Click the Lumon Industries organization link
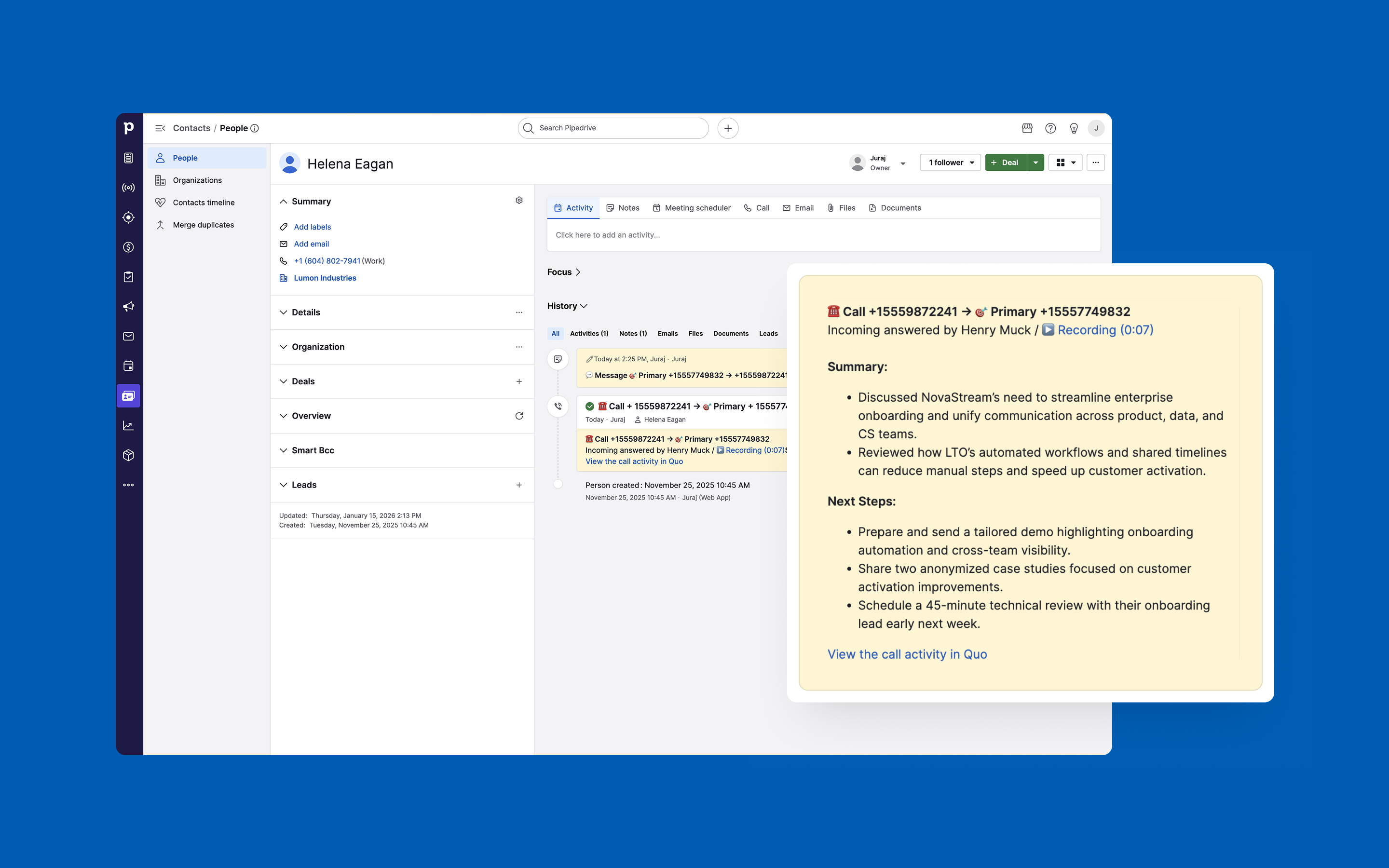Screen dimensions: 1389x868 coord(325,278)
